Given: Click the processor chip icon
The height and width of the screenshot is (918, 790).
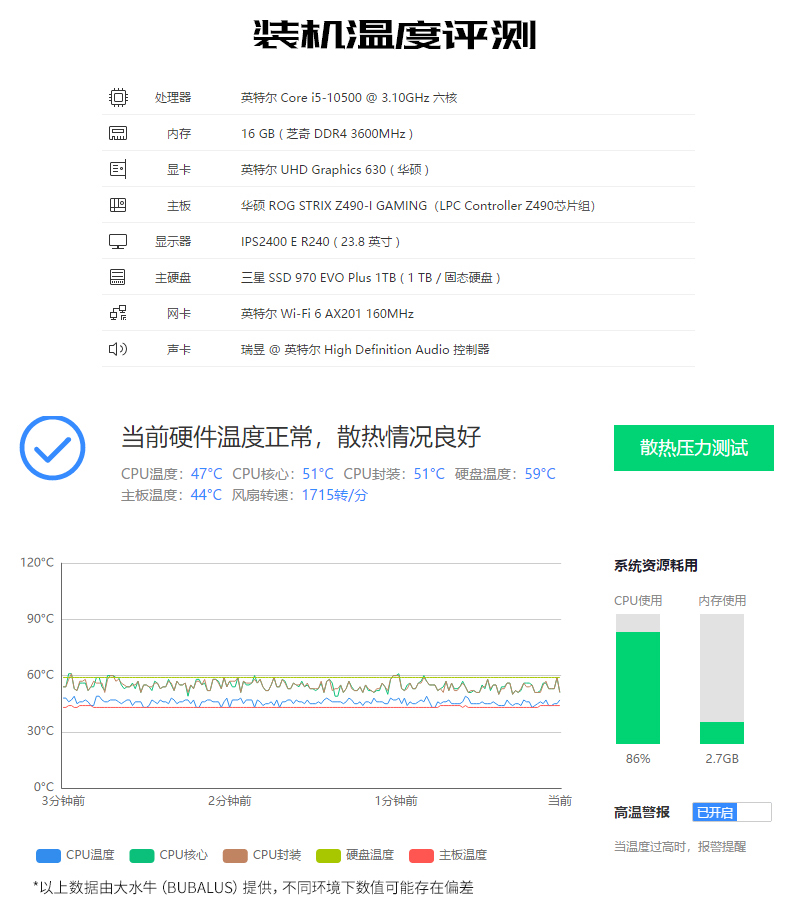Looking at the screenshot, I should point(118,97).
